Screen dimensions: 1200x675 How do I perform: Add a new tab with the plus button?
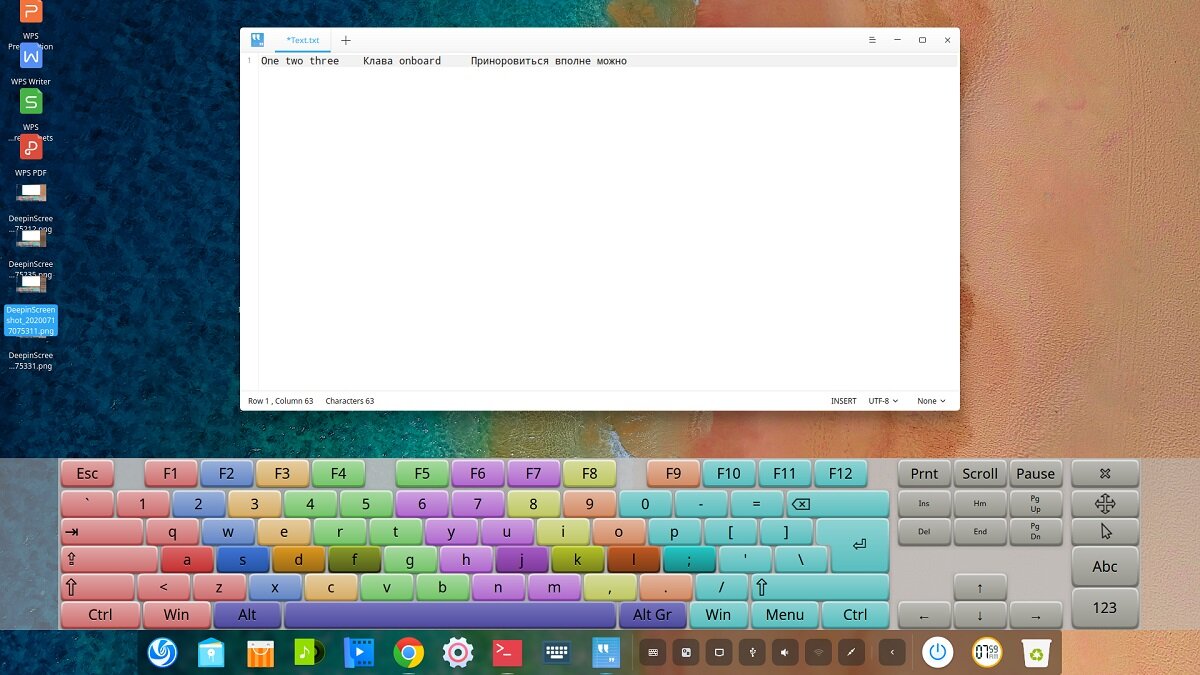346,40
